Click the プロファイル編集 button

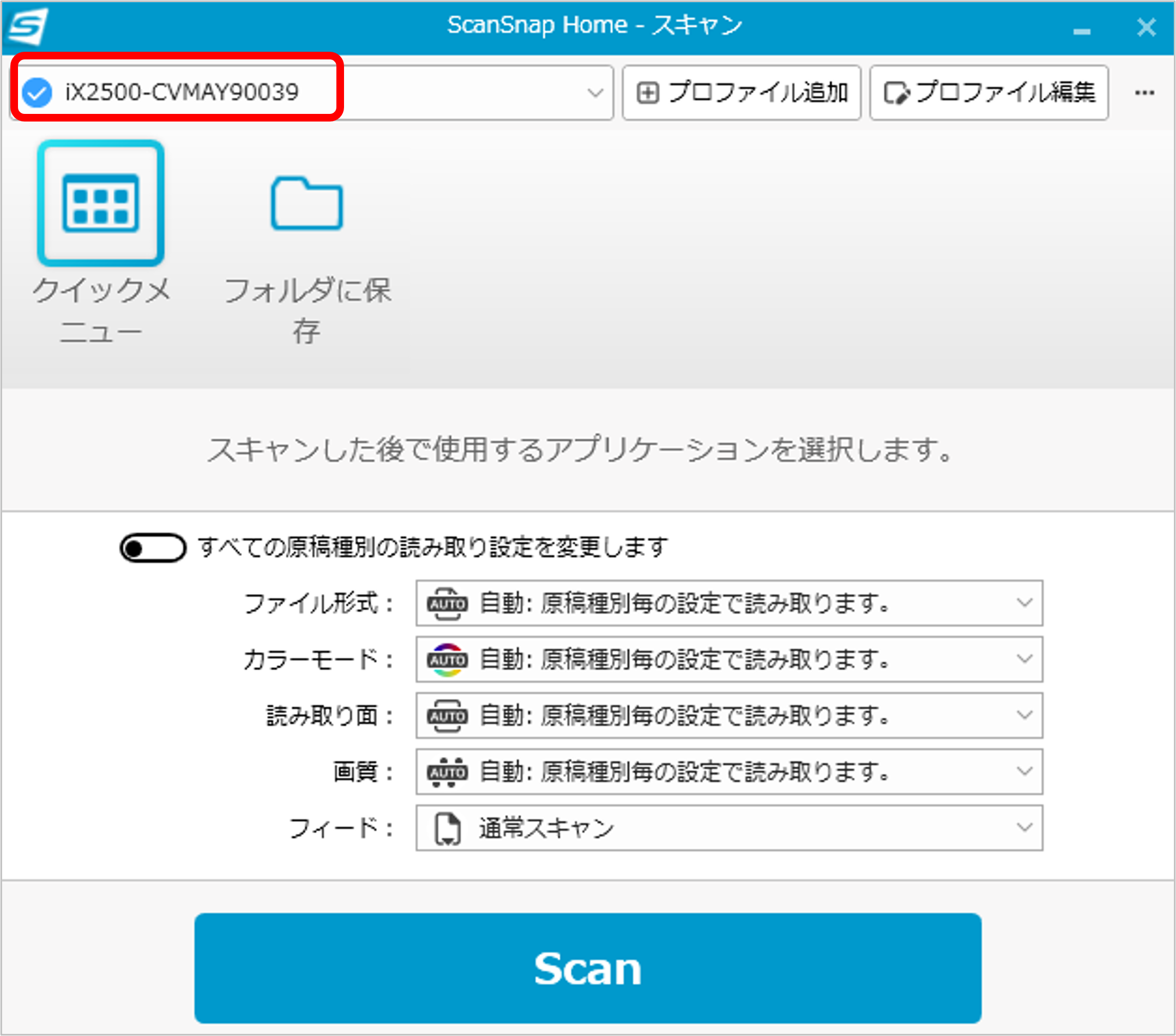(x=989, y=93)
